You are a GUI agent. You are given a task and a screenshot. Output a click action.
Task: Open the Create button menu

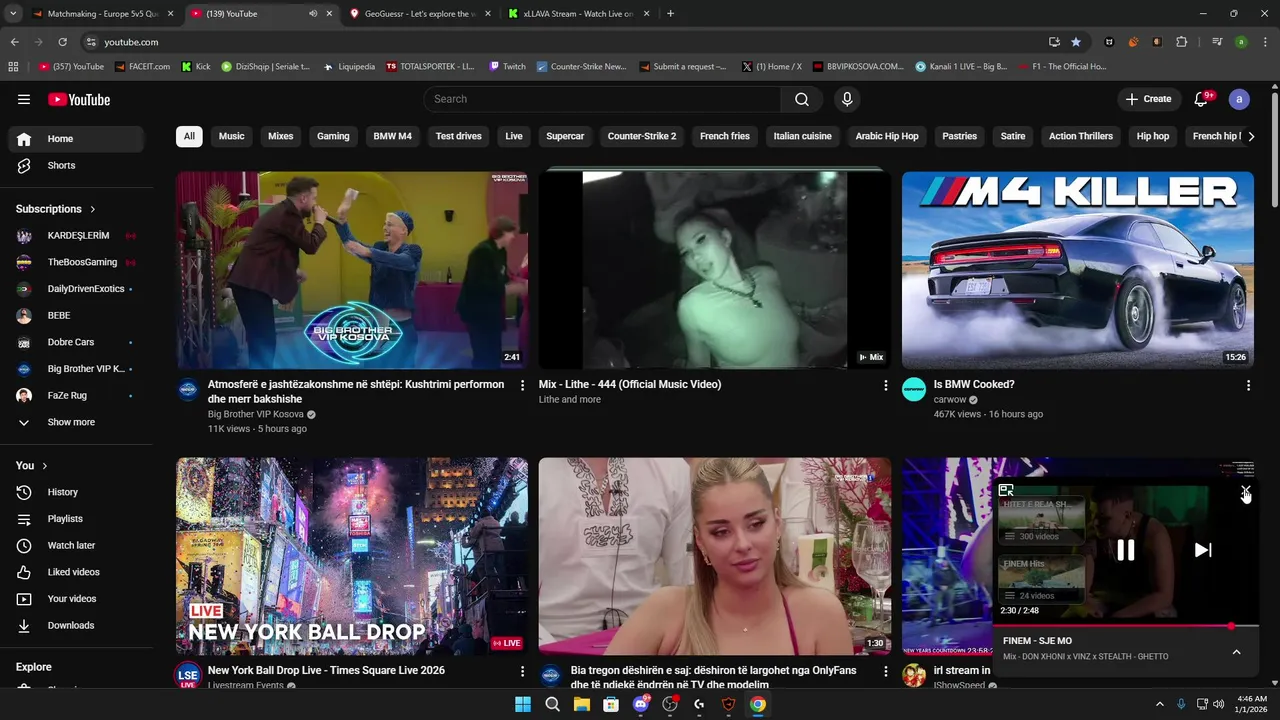tap(1148, 99)
